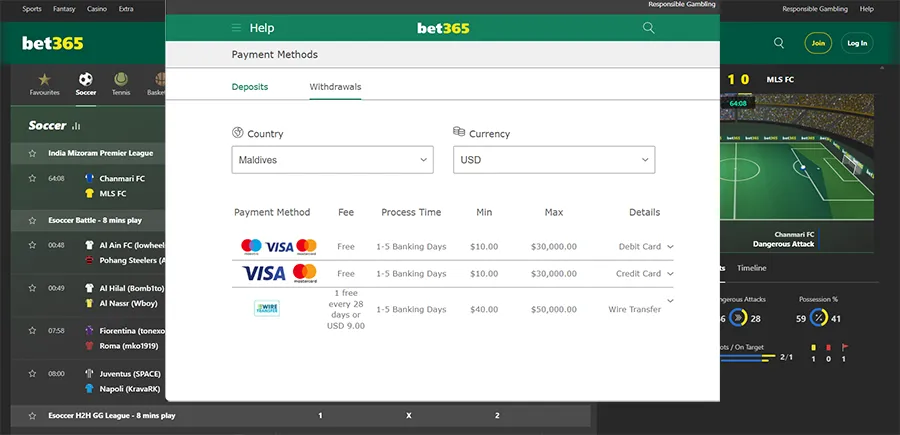Click the Fiorentina purple shirt icon

click(90, 331)
